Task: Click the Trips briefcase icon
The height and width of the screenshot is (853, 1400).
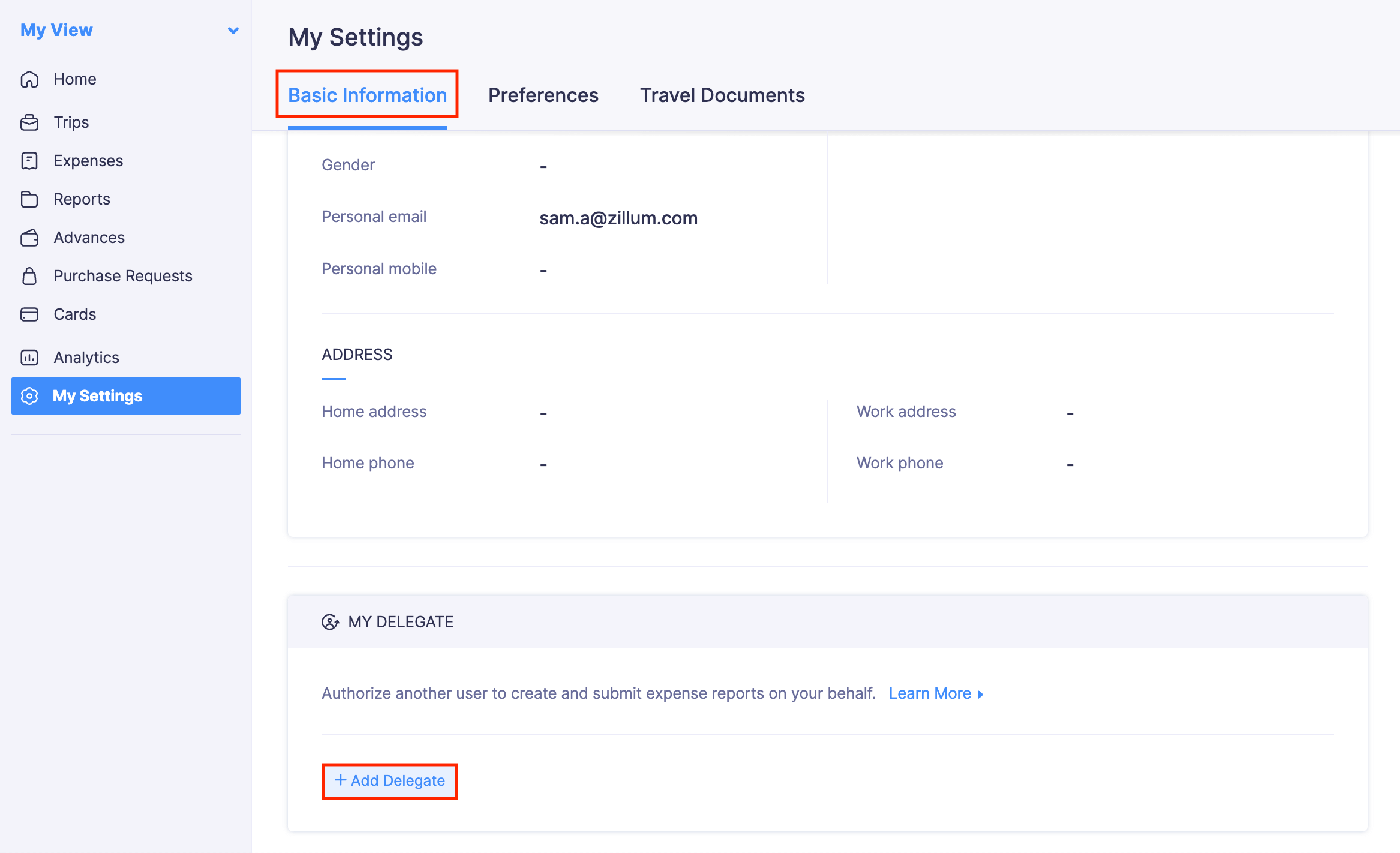Action: [29, 122]
